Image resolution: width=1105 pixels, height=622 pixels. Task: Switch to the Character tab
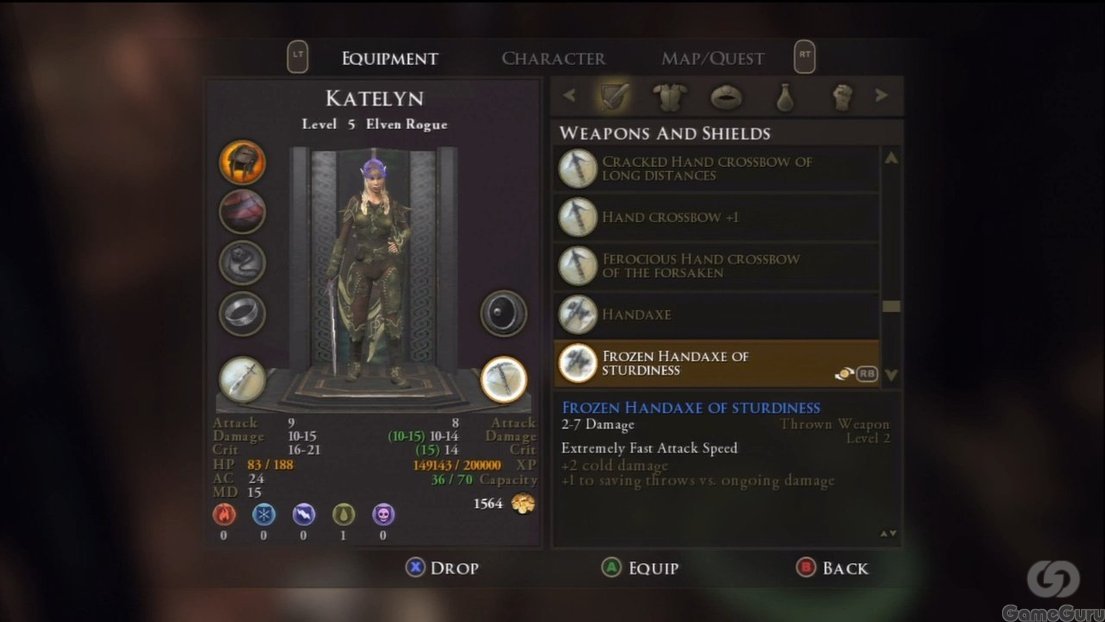point(553,58)
